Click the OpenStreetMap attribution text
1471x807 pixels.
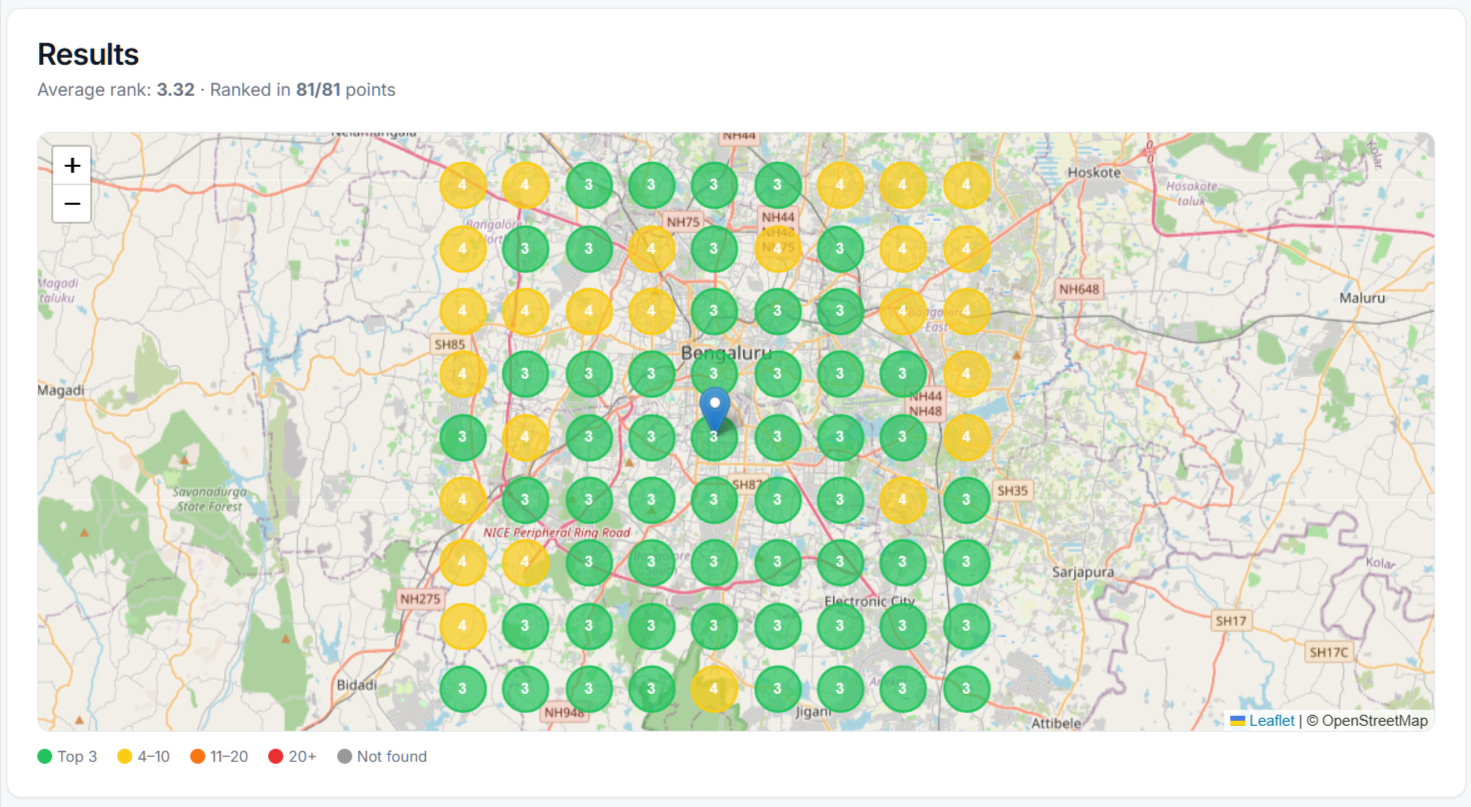point(1367,720)
